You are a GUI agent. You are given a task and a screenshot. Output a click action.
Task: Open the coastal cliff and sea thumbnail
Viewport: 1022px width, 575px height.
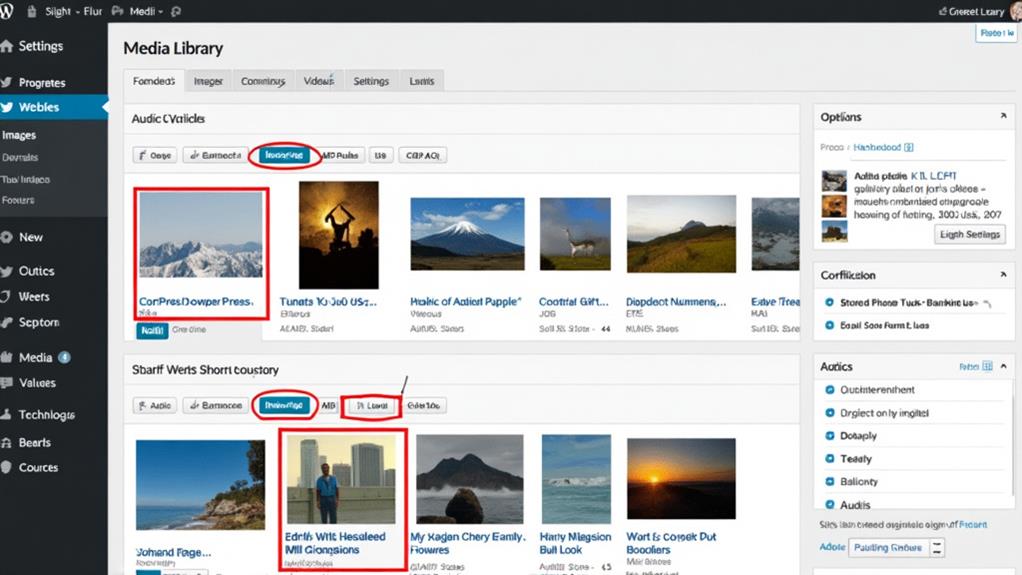pyautogui.click(x=201, y=484)
